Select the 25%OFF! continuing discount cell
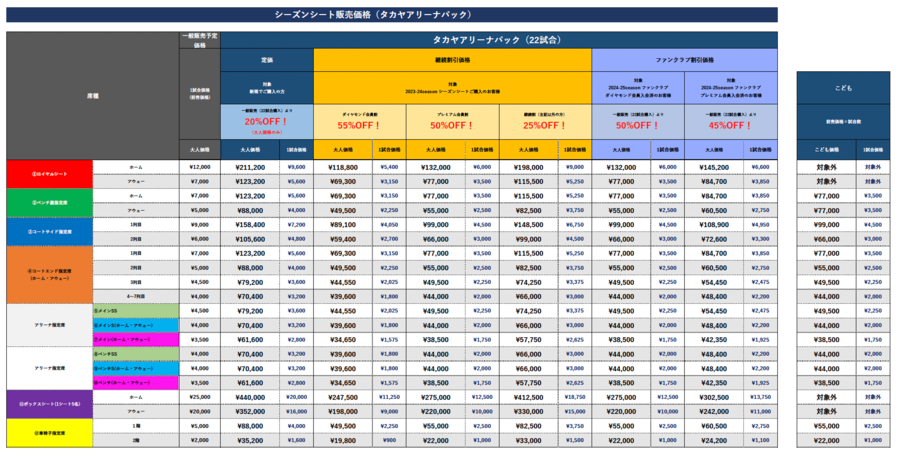 pos(545,127)
